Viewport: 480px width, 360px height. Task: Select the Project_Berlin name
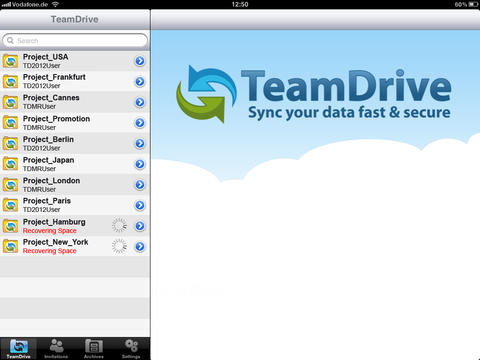pos(48,140)
